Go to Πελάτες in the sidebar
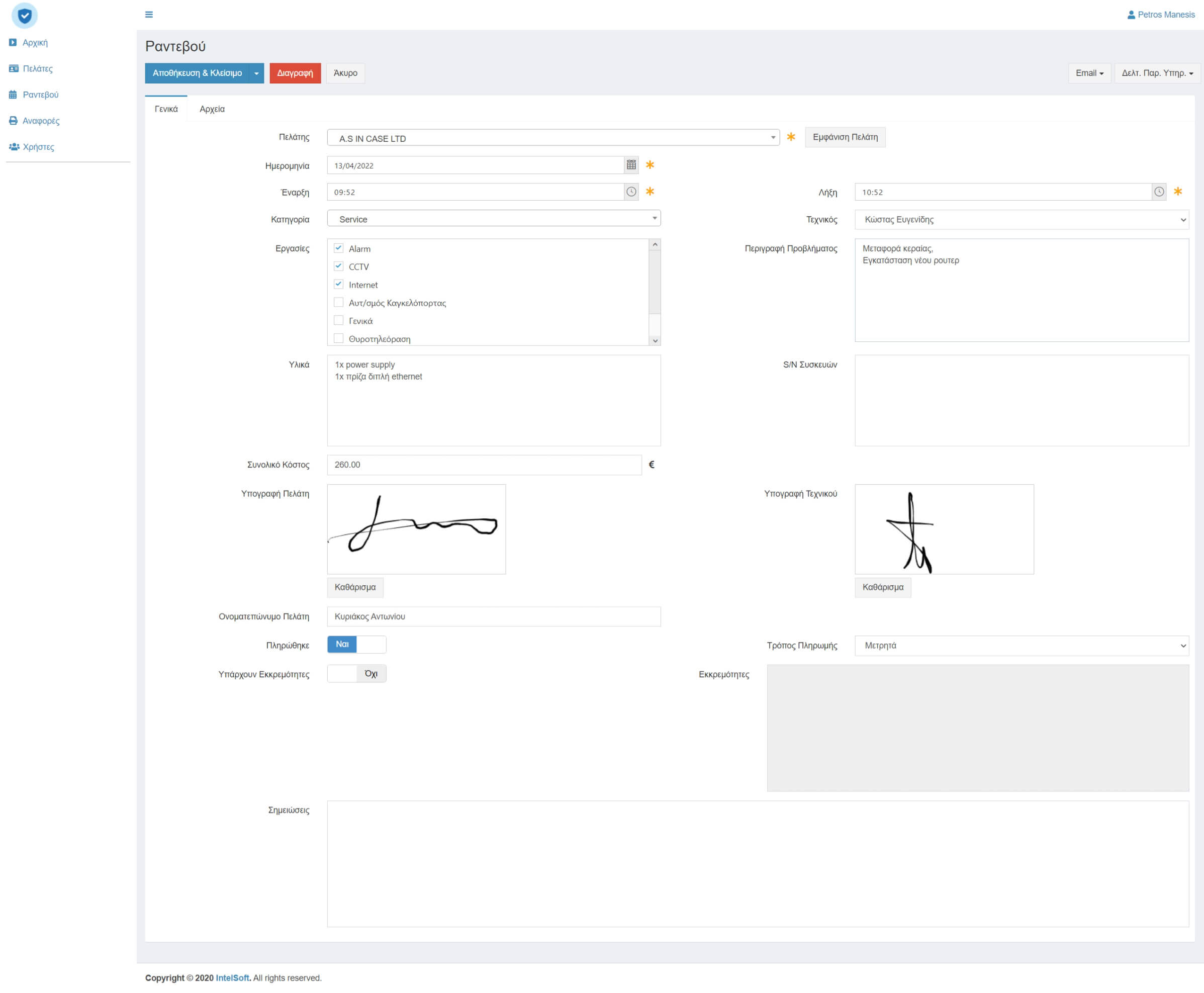Viewport: 1204px width, 993px height. pos(37,69)
